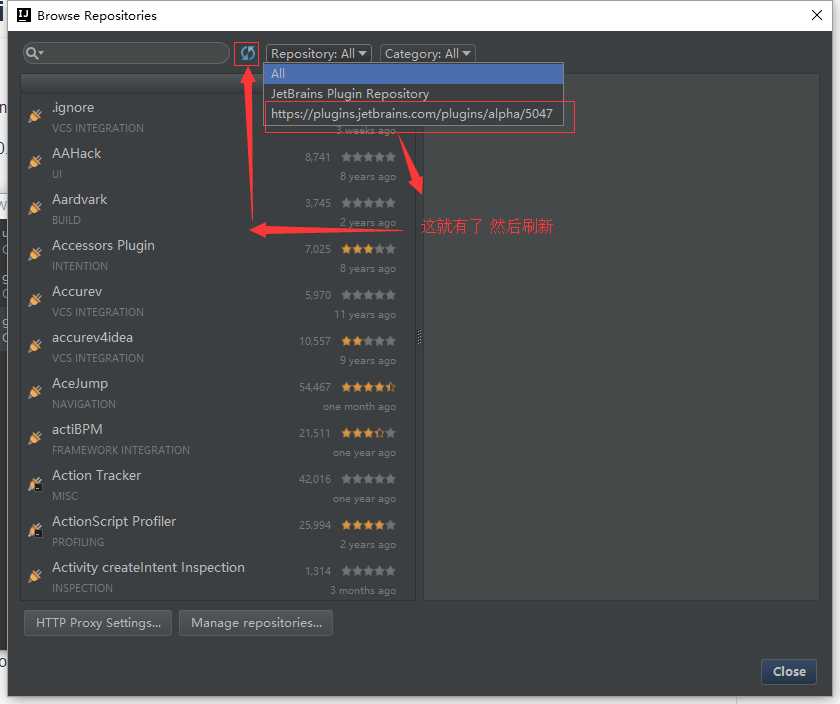The image size is (840, 704).
Task: Click Action Tracker download count 42,016
Action: click(x=315, y=479)
